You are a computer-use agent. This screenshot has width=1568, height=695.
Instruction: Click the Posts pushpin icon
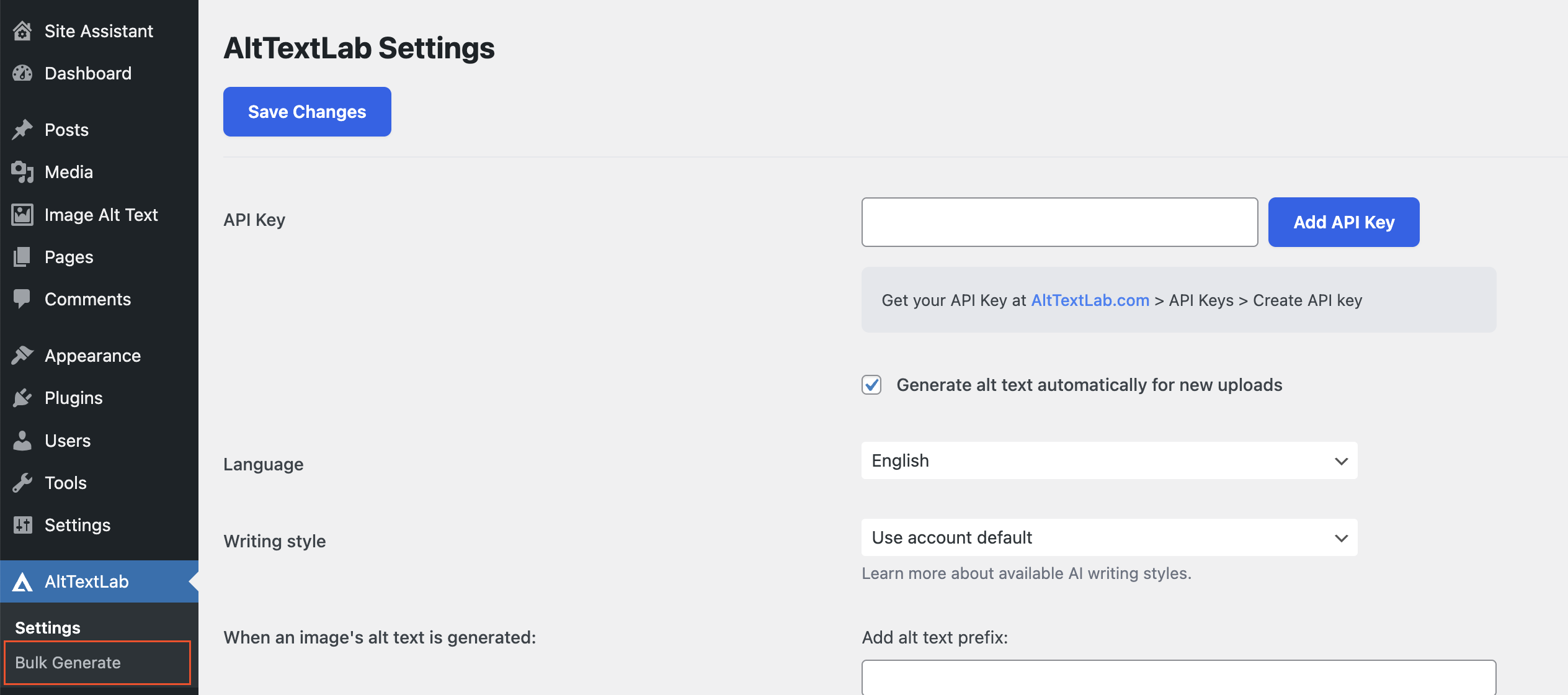(x=22, y=130)
